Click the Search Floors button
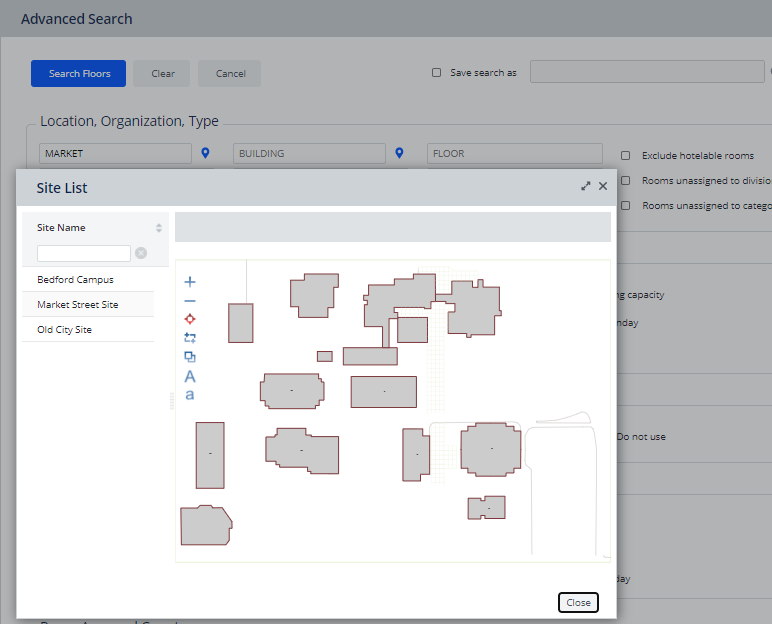 78,73
